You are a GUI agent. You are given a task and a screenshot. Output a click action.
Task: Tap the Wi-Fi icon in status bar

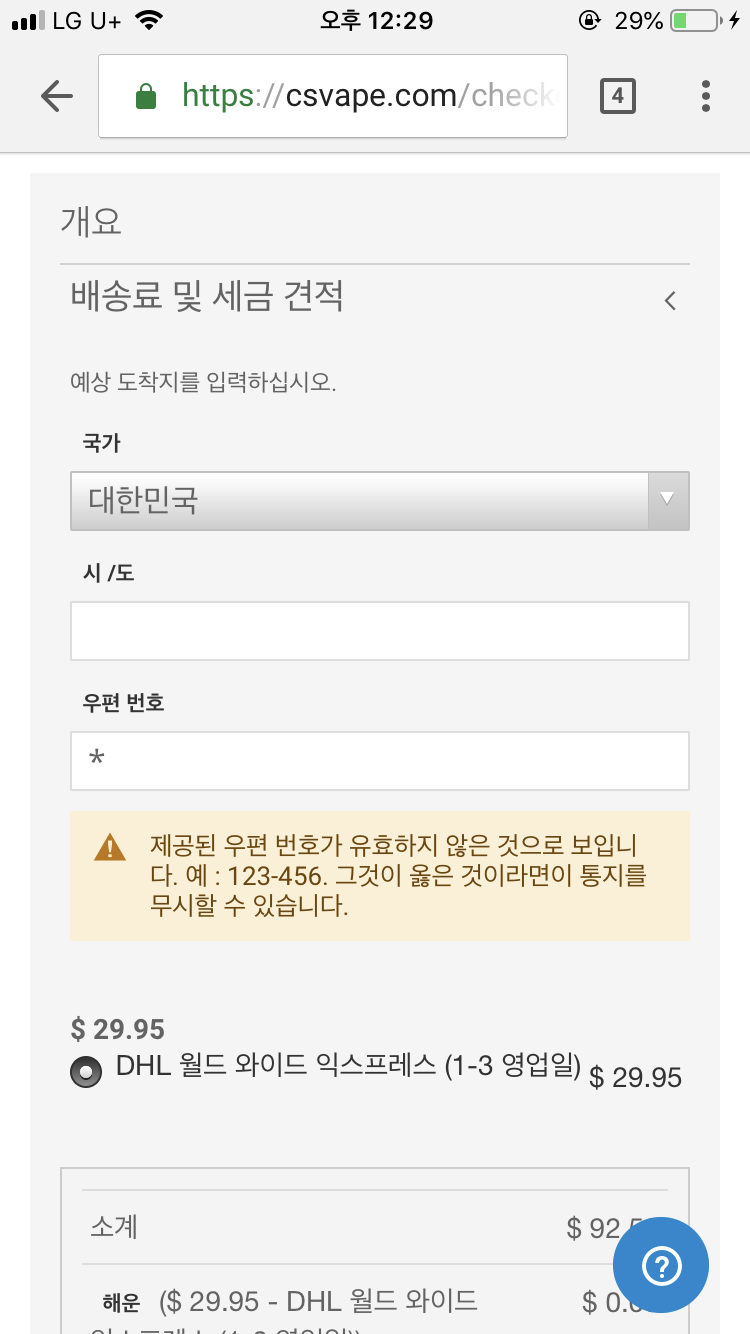[x=149, y=21]
